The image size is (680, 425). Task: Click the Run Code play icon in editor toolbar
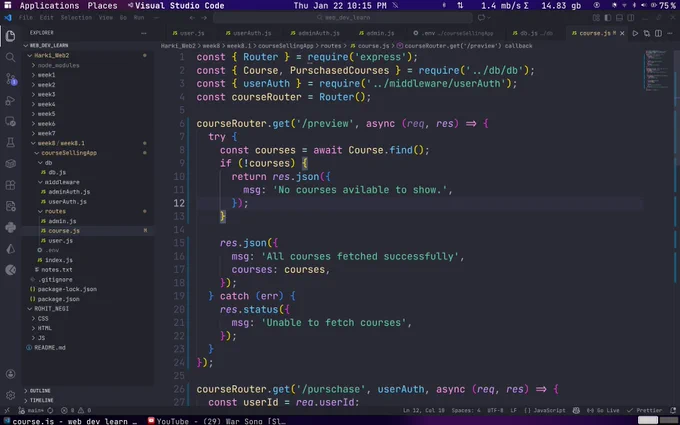tap(635, 33)
